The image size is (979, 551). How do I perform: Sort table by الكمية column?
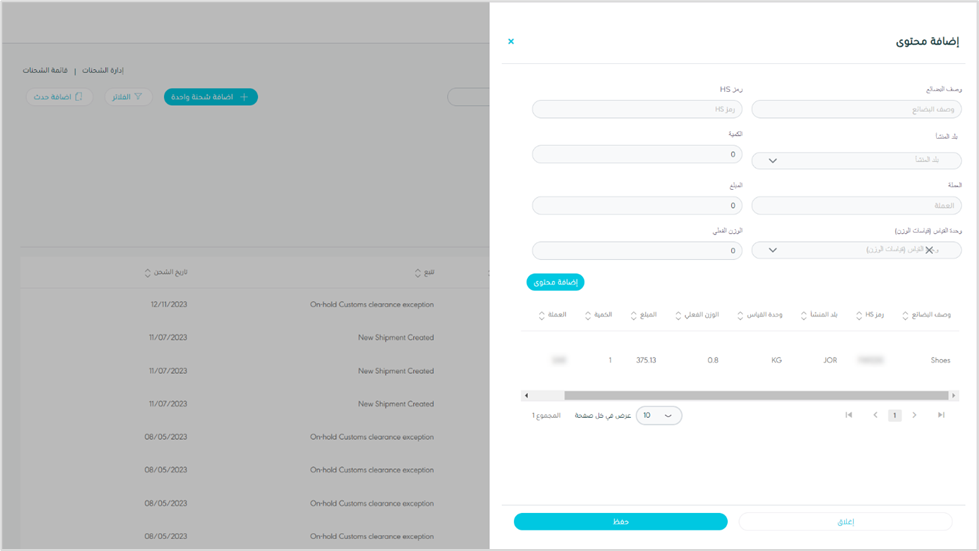coord(599,315)
